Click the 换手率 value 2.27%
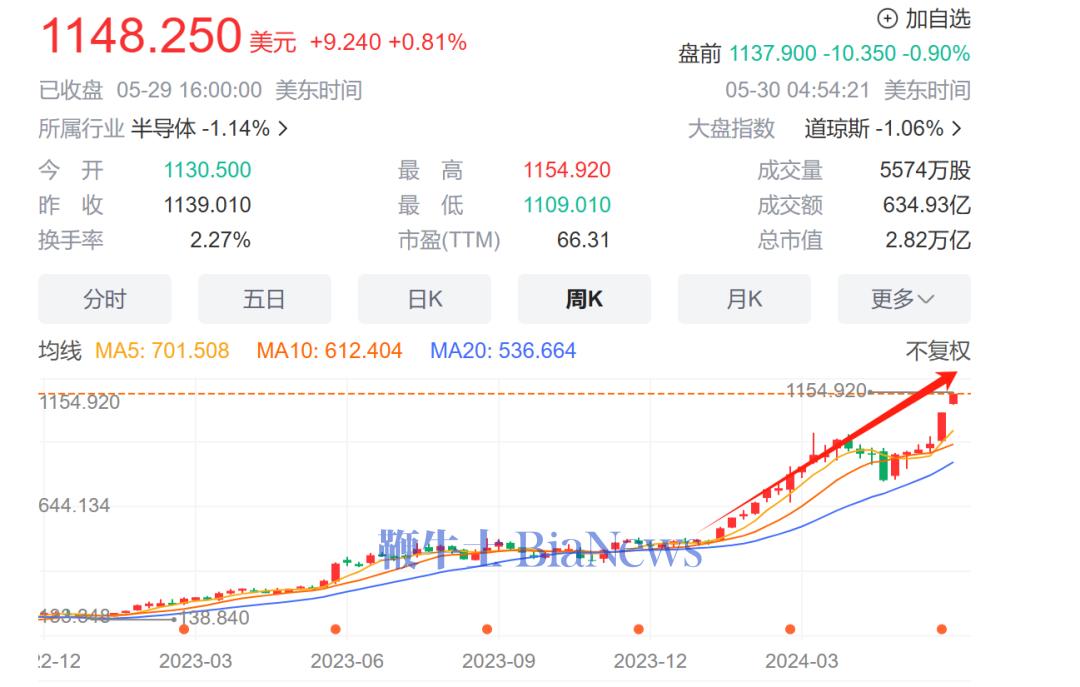 (220, 240)
